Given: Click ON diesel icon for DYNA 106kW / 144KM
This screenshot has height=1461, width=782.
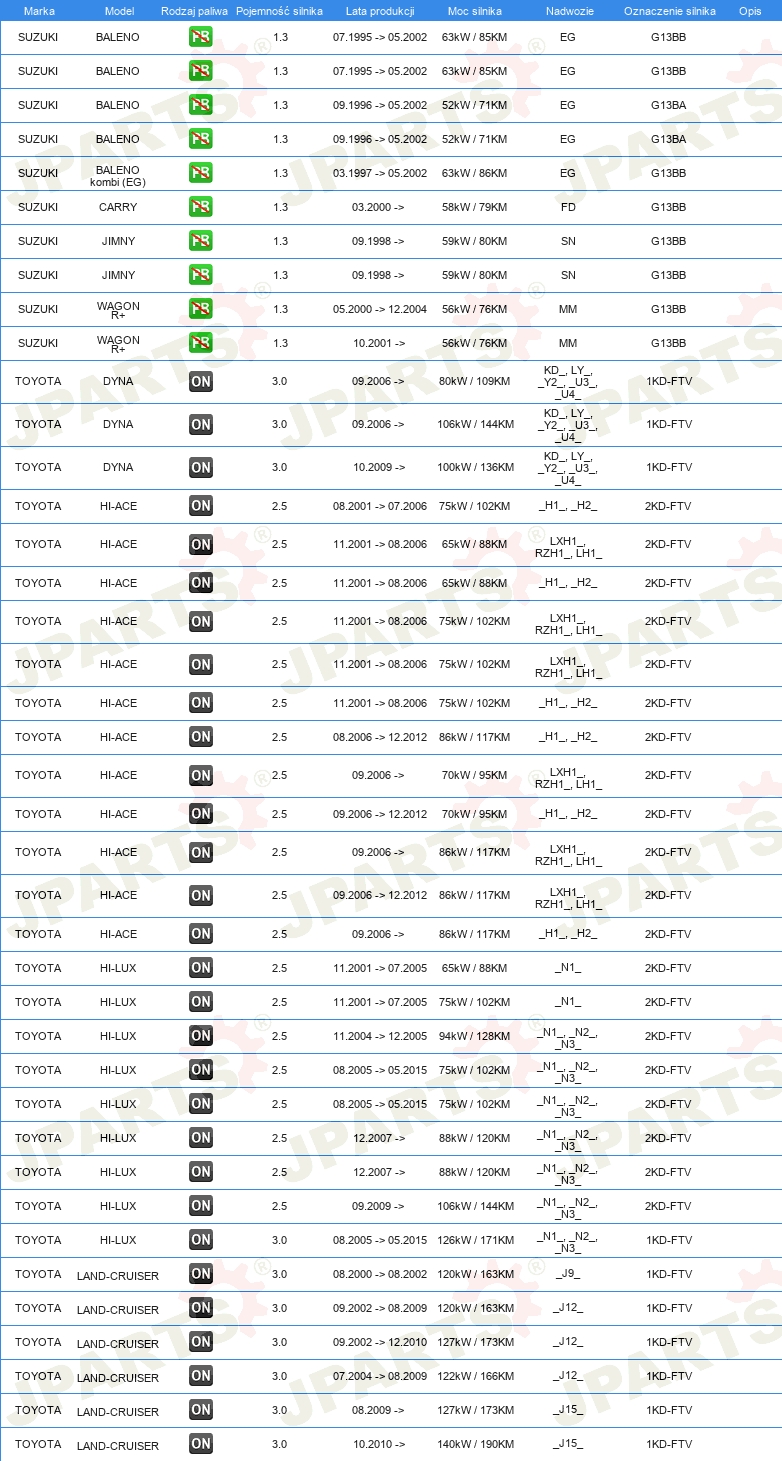Looking at the screenshot, I should click(x=201, y=424).
